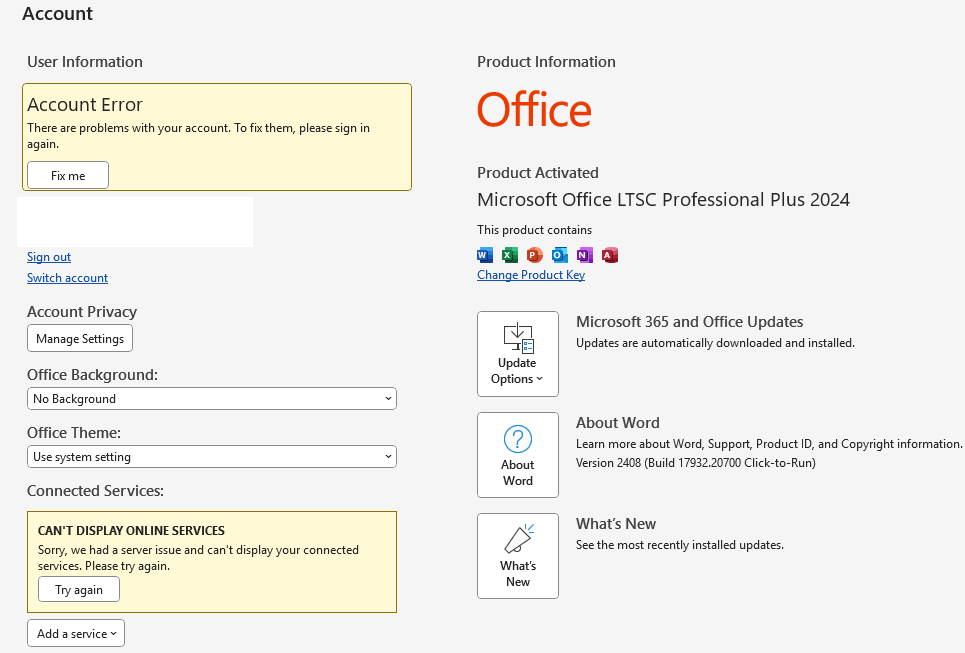Click 'See the most recently installed updates.' text
The width and height of the screenshot is (965, 653).
pyautogui.click(x=679, y=545)
